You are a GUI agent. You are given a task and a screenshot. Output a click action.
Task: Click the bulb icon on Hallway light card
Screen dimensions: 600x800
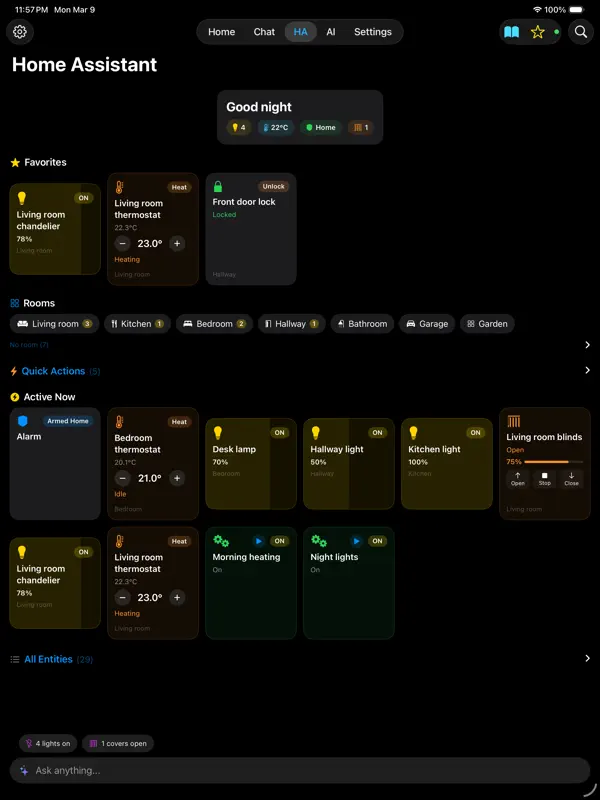coord(316,432)
